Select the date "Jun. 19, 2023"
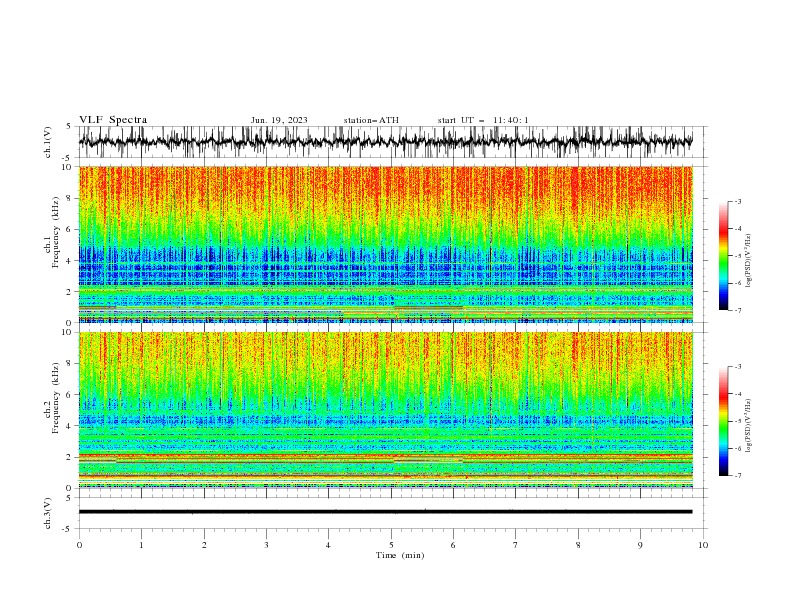Screen dimensions: 792x612 click(279, 120)
